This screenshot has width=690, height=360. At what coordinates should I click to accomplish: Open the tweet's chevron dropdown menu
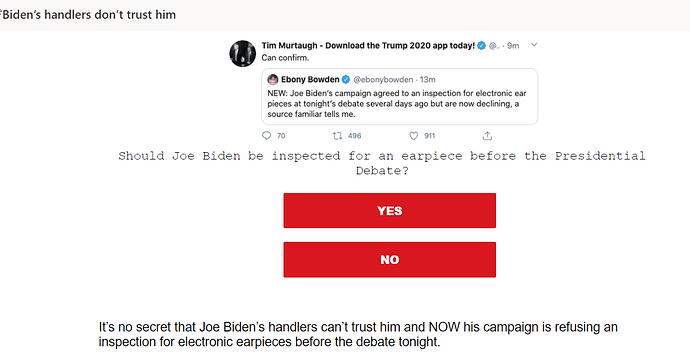pos(534,45)
